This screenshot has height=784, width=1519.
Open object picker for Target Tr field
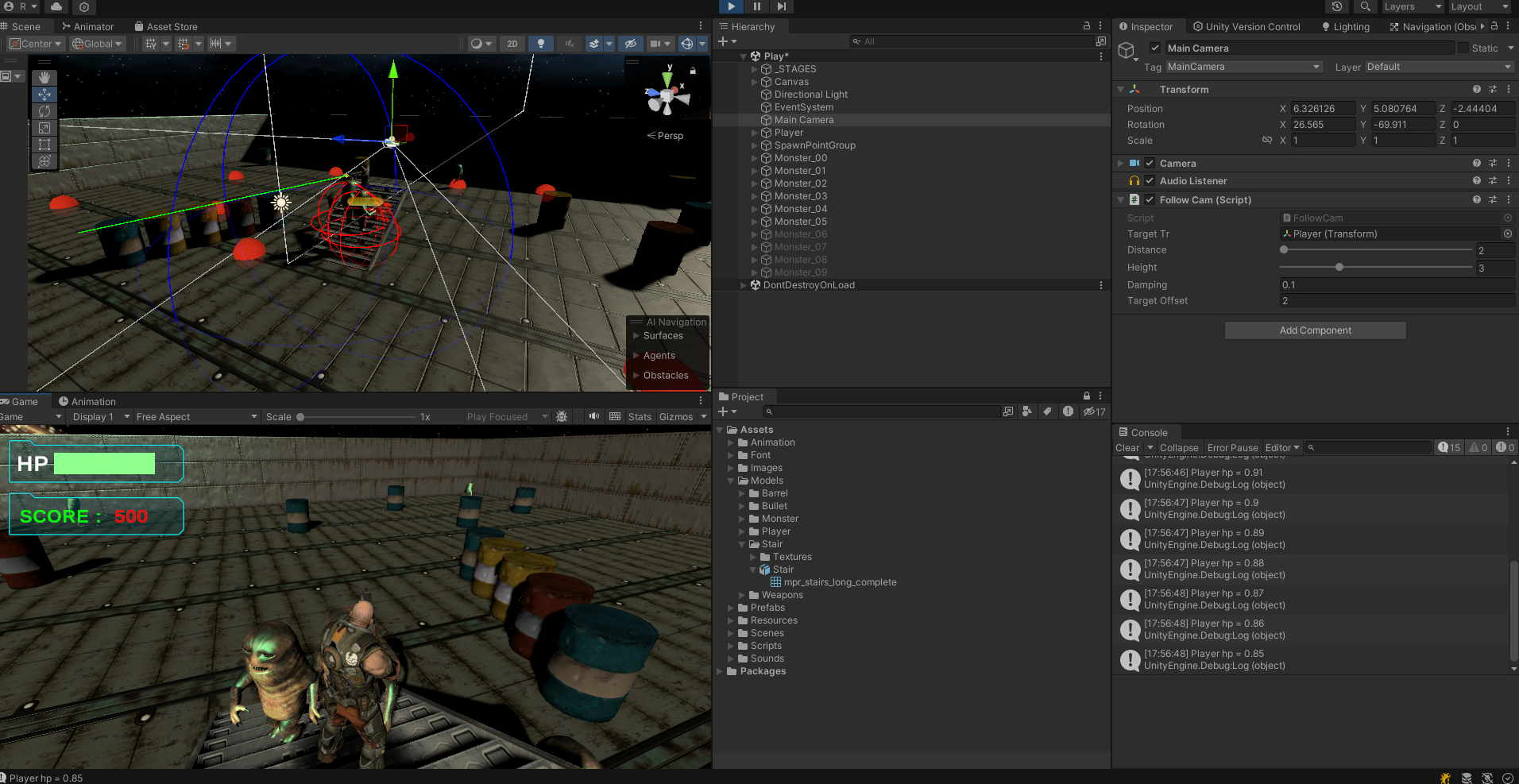(1507, 234)
